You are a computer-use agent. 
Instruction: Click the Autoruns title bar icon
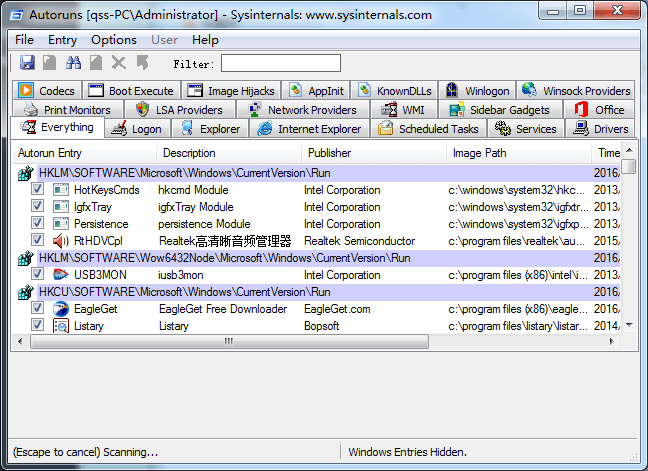click(x=17, y=15)
